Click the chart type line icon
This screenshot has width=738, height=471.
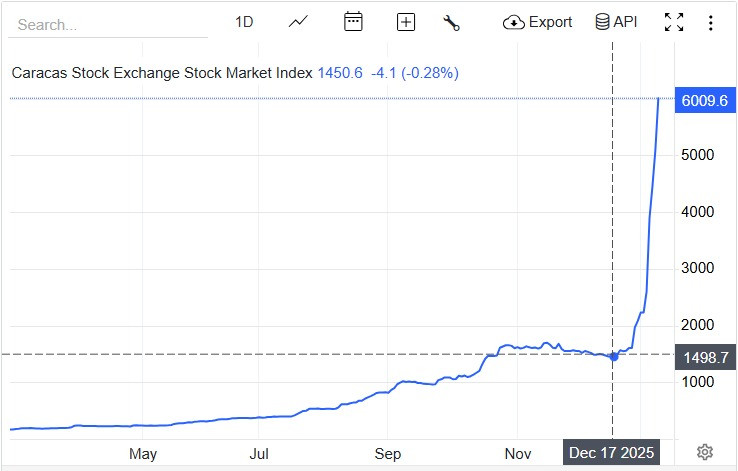pos(298,22)
